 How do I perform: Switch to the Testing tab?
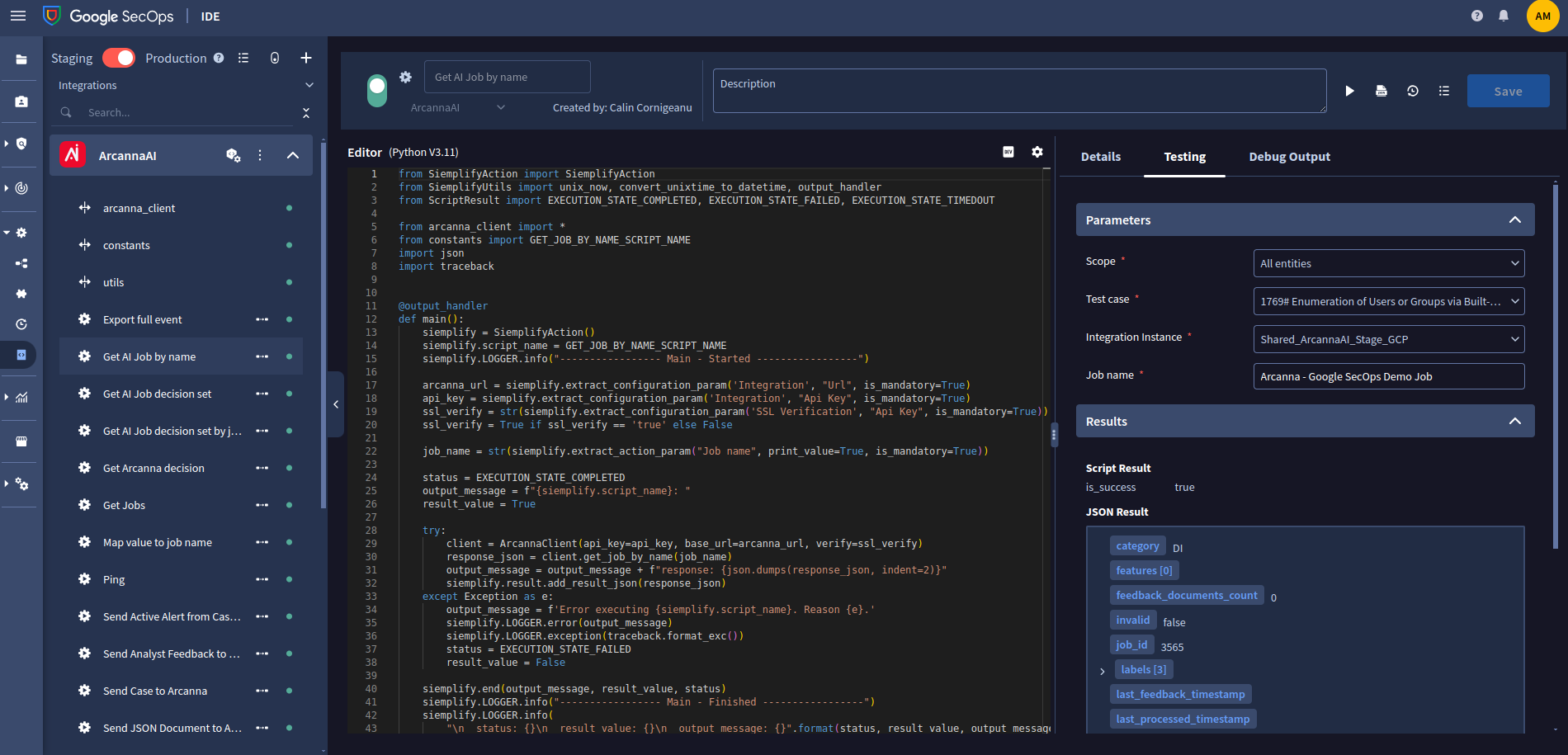[1184, 157]
